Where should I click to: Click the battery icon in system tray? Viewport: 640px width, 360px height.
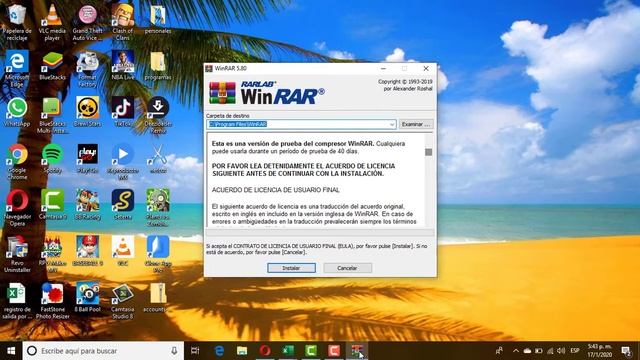coord(539,351)
